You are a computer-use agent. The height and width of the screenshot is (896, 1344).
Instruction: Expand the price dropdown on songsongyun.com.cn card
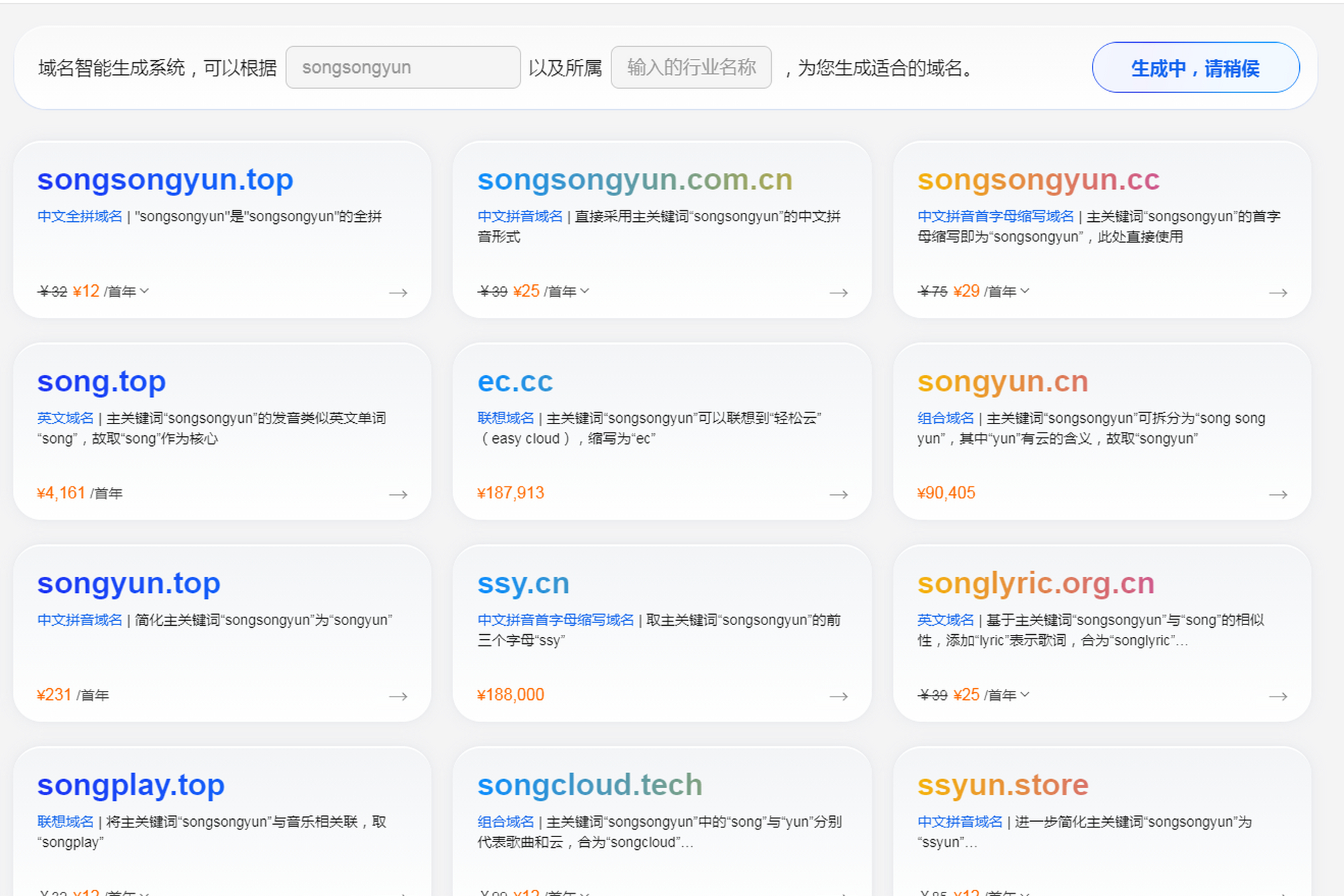[585, 290]
